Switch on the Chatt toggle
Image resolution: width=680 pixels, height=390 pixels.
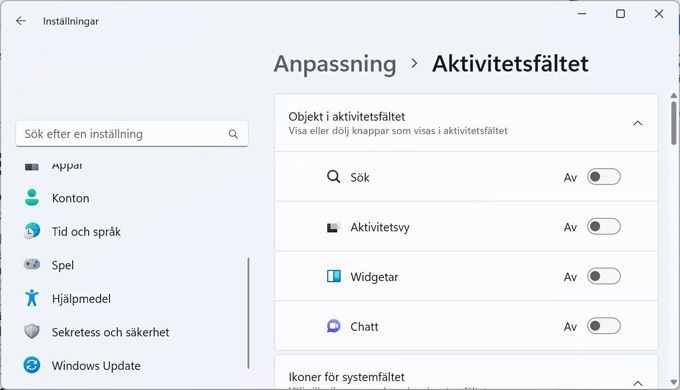604,326
